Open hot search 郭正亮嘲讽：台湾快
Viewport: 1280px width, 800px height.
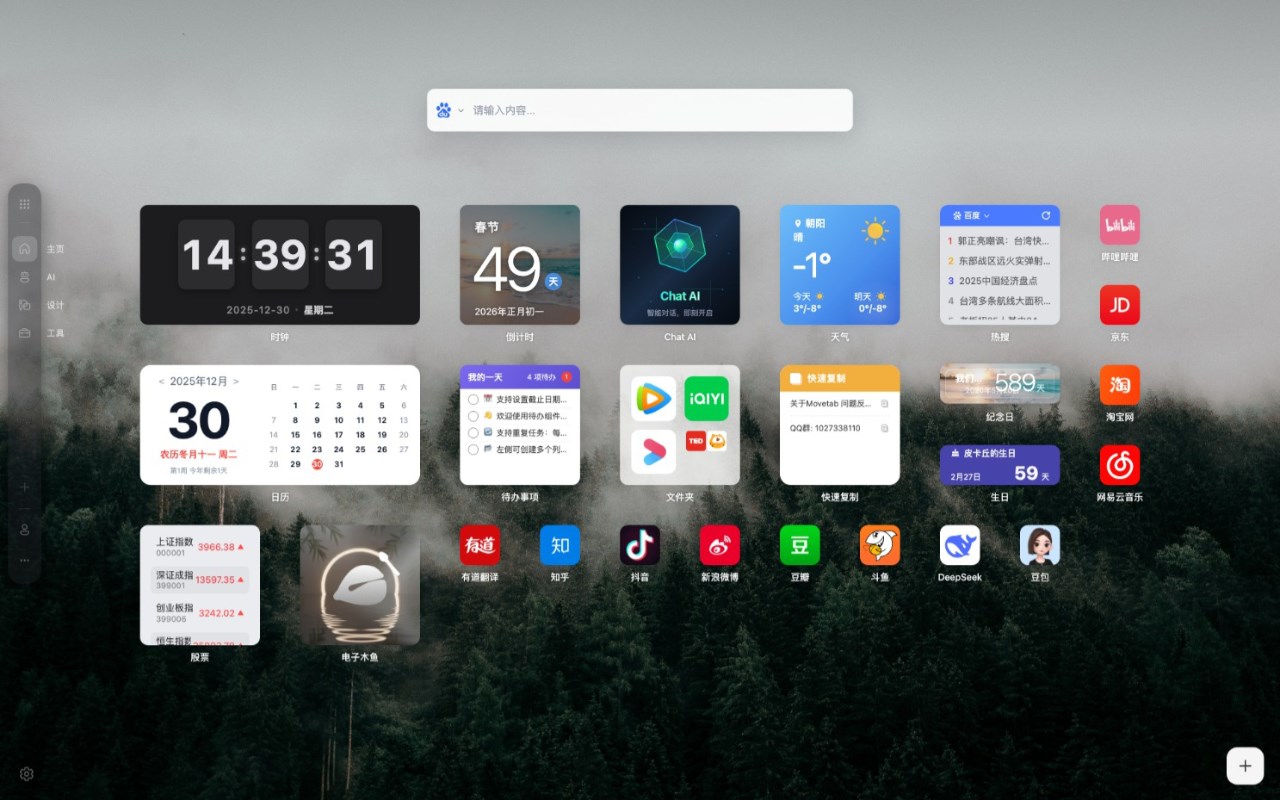click(999, 241)
